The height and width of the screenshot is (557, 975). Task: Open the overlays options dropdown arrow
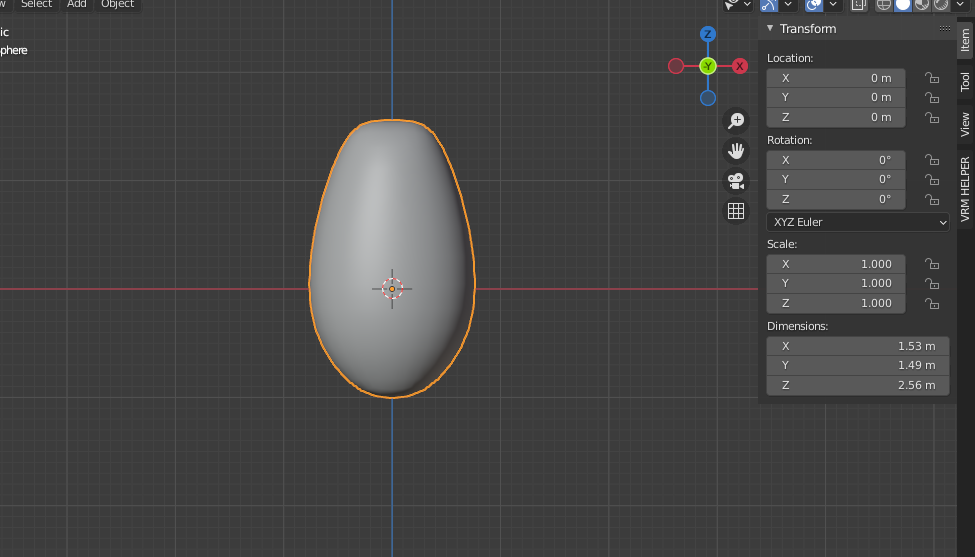833,5
